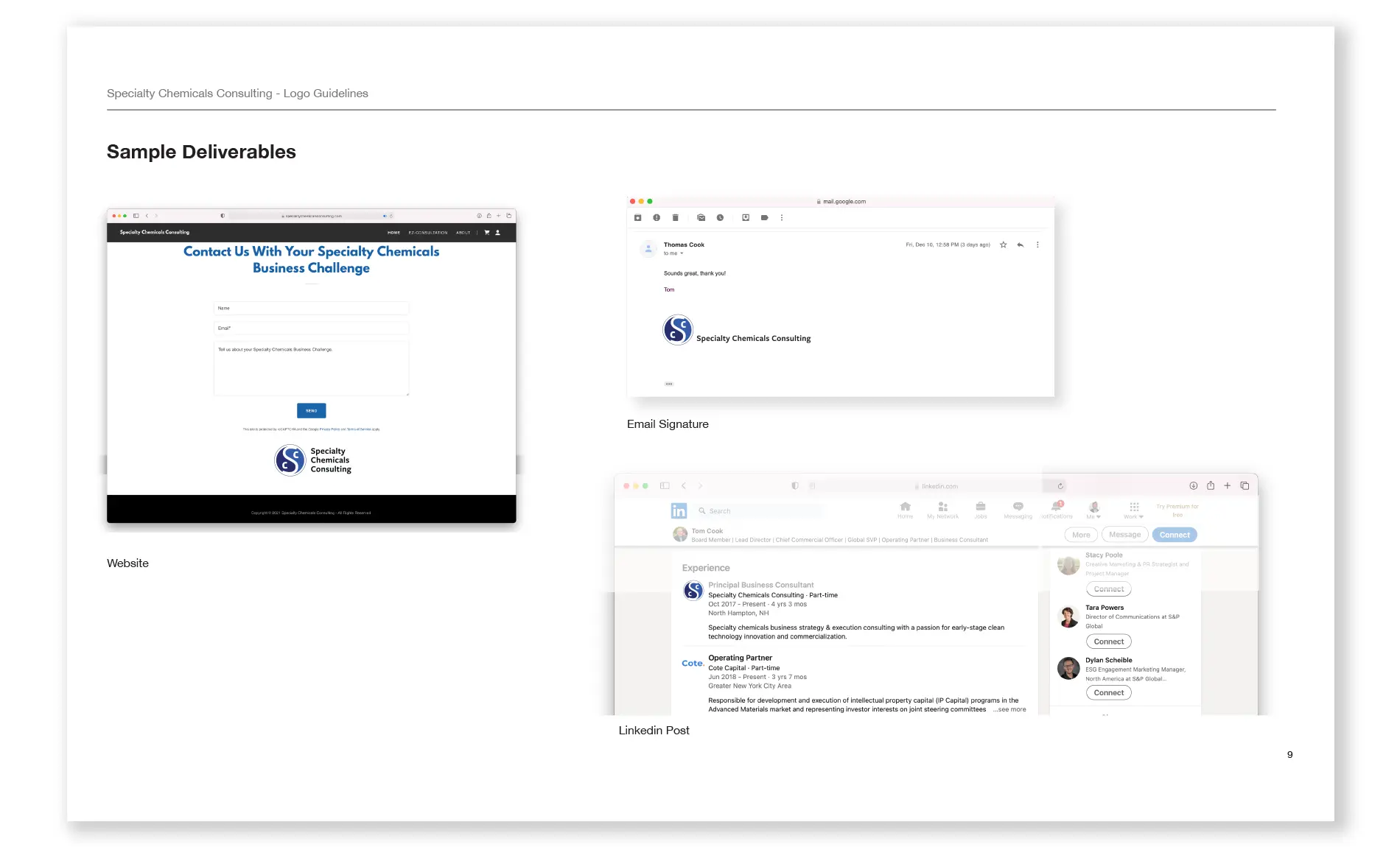Screen dimensions: 1400x847
Task: Click the More button on Tom Cook's profile
Action: coord(1081,535)
